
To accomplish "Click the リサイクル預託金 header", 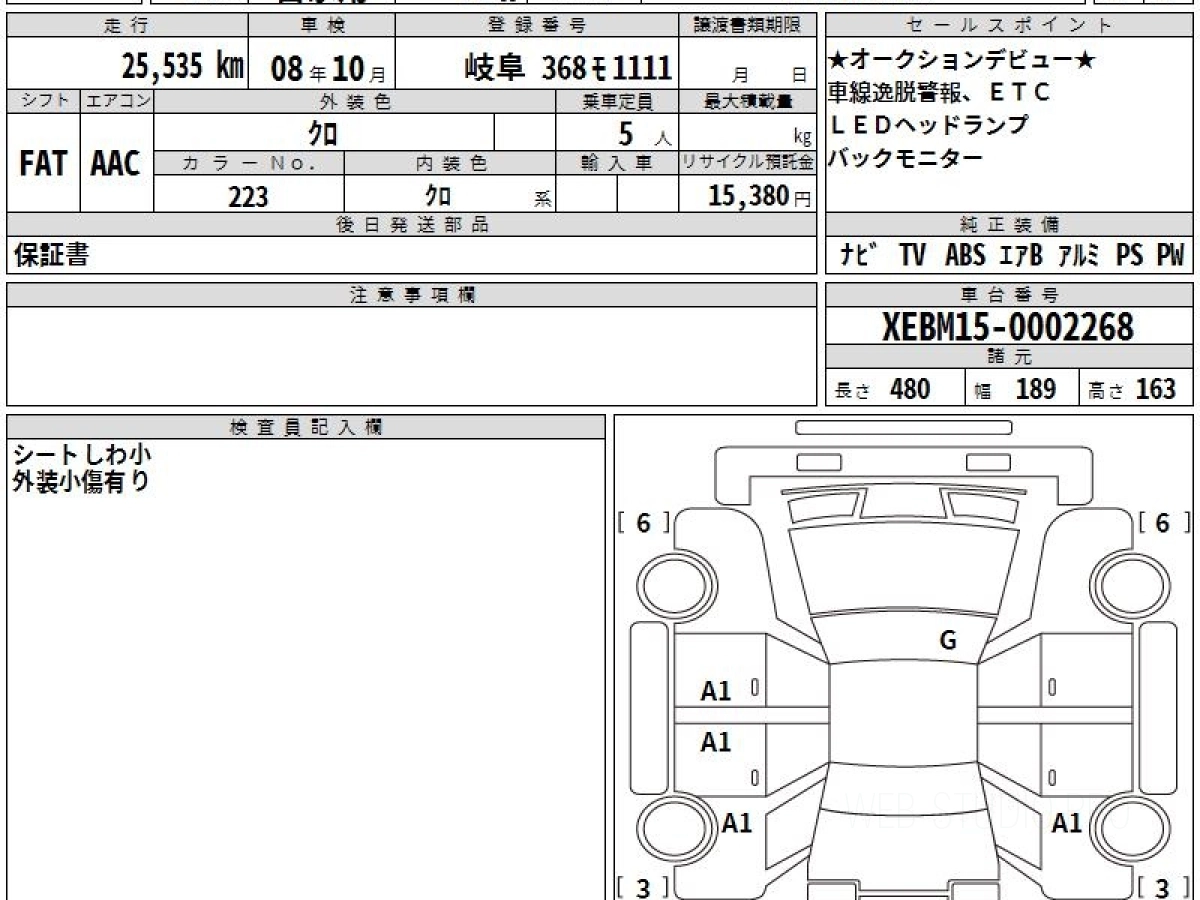I will 747,164.
